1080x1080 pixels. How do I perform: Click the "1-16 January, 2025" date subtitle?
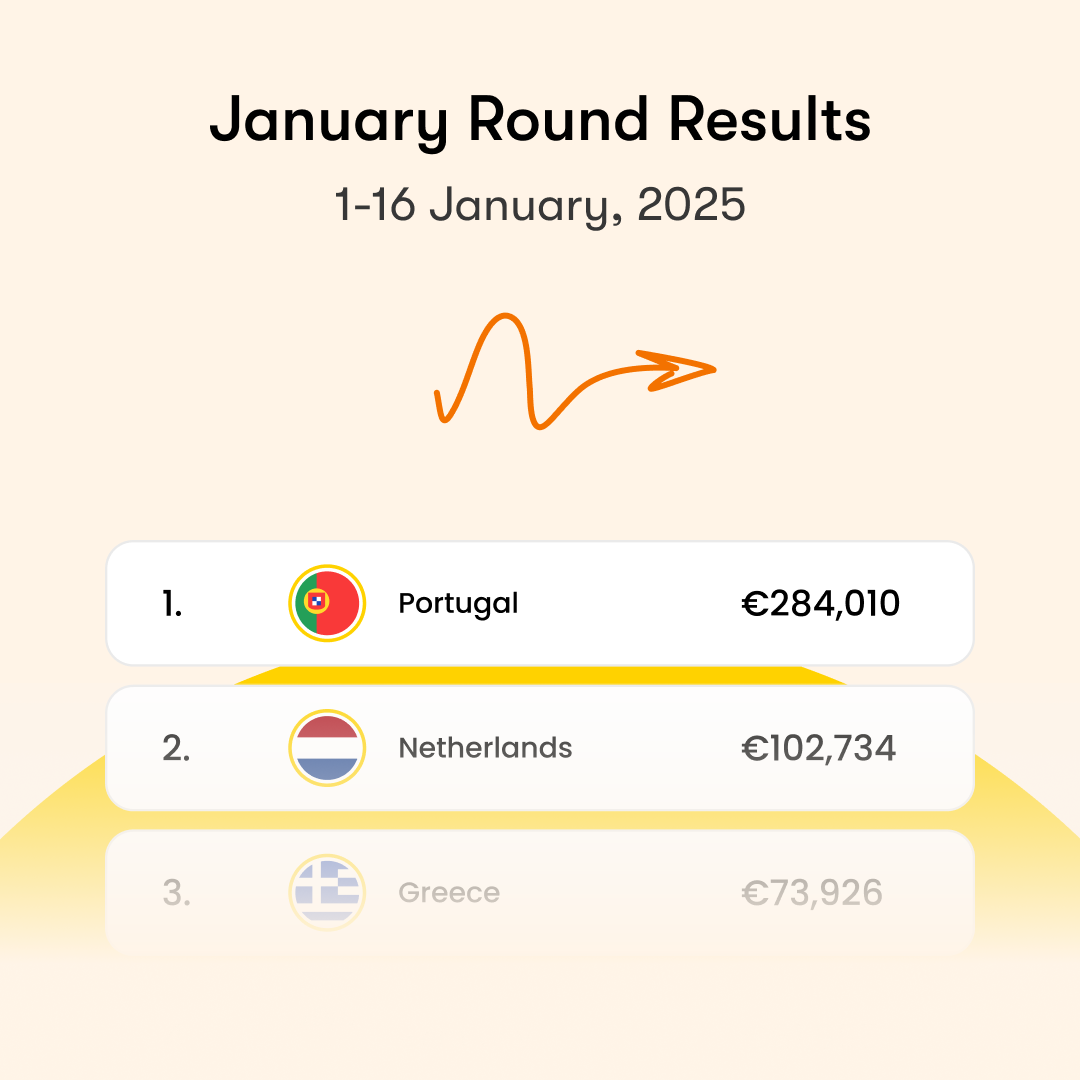540,205
